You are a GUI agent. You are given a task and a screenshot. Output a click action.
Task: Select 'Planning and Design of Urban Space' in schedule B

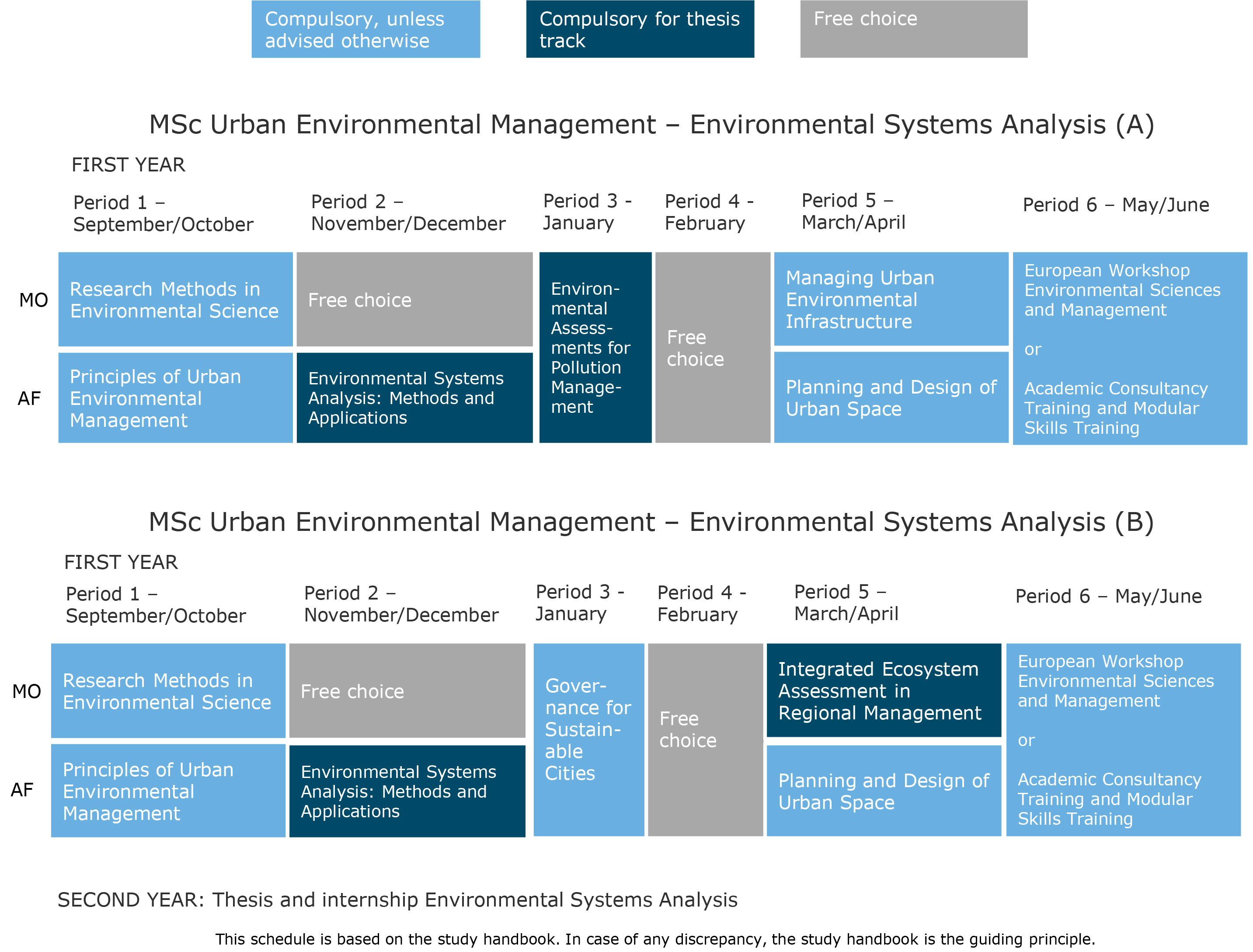pos(884,791)
